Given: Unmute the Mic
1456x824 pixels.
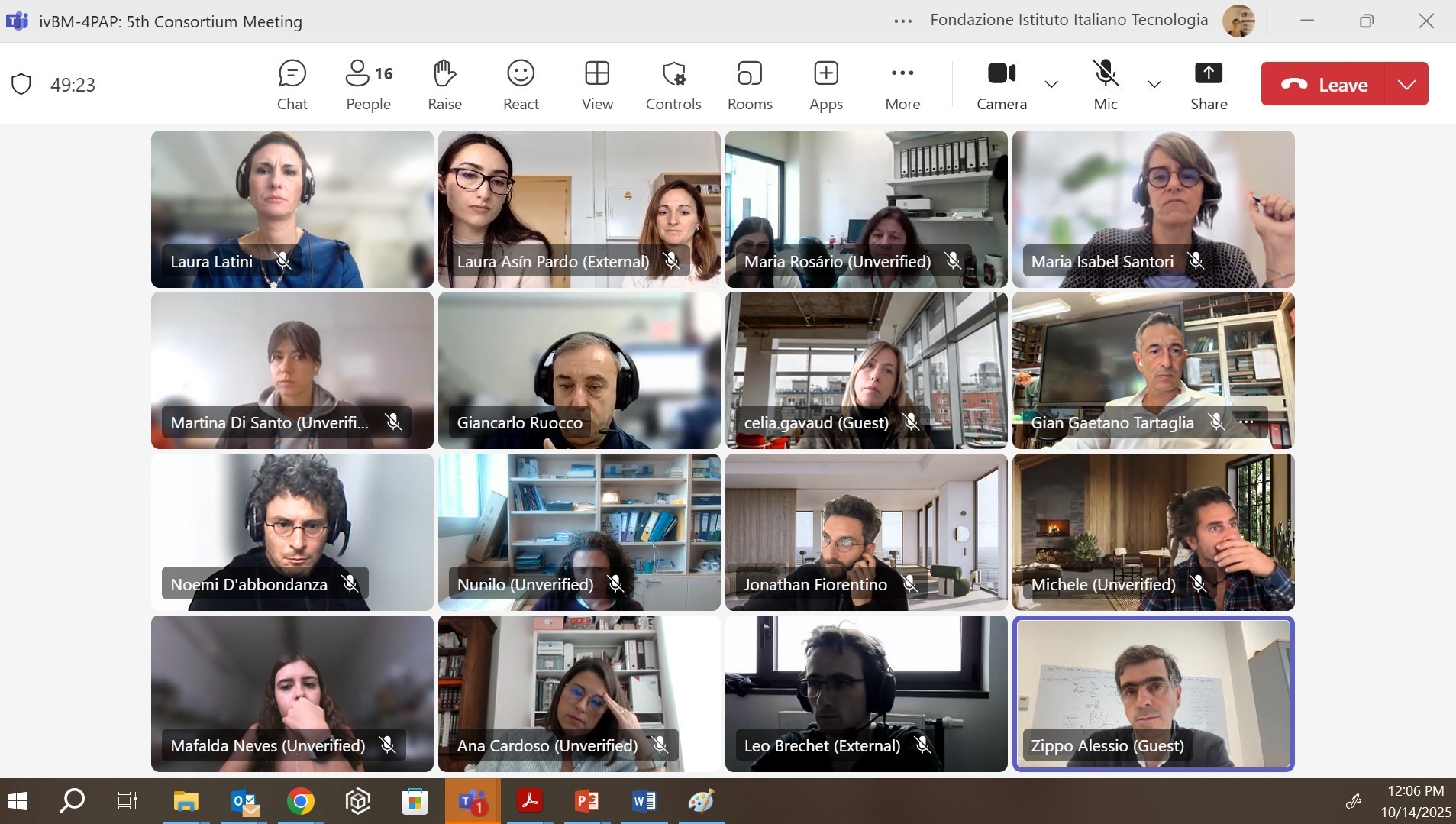Looking at the screenshot, I should [x=1105, y=85].
